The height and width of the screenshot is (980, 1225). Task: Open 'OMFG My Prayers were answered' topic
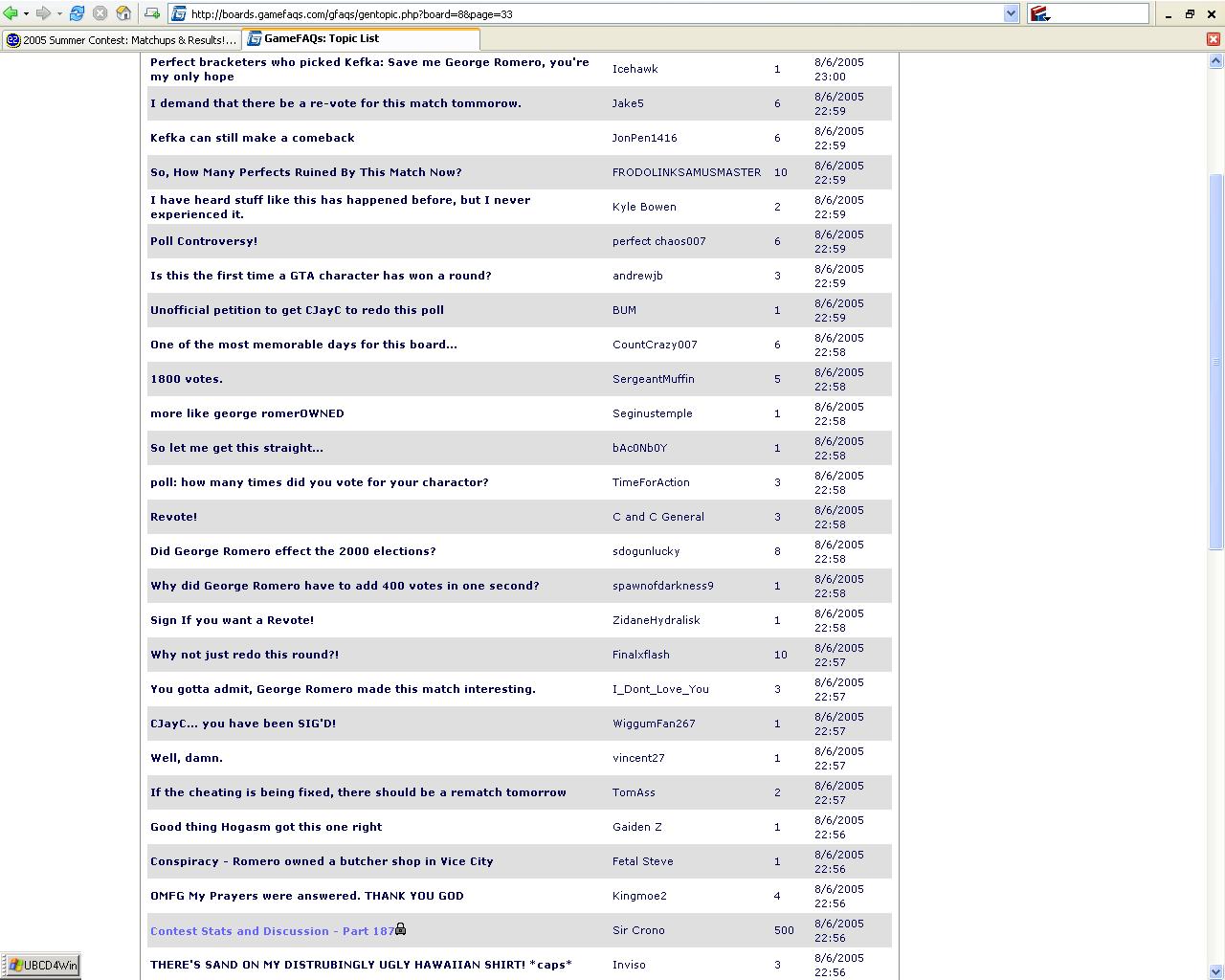click(307, 896)
